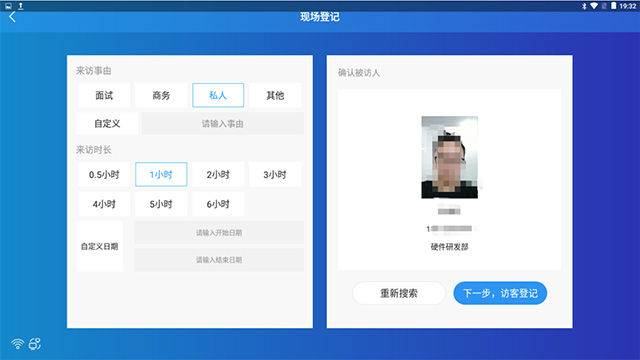The width and height of the screenshot is (640, 360).
Task: Select 其他 as visit reason
Action: click(275, 95)
